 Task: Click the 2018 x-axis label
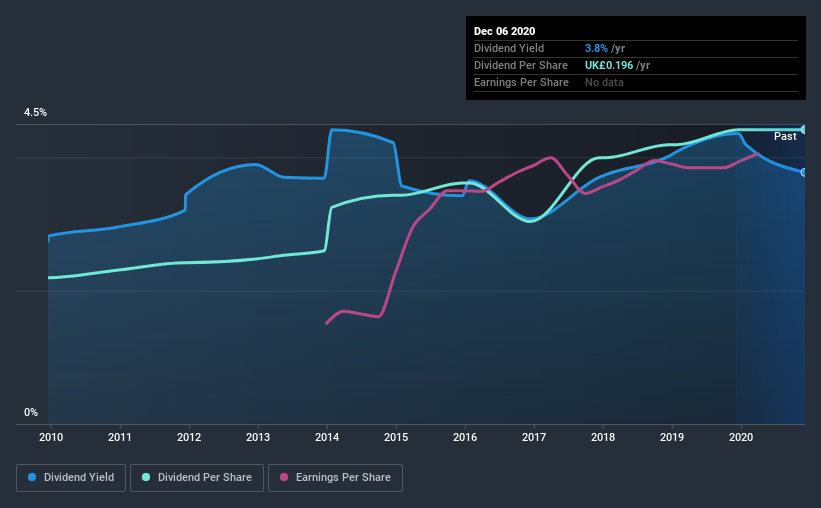coord(603,437)
